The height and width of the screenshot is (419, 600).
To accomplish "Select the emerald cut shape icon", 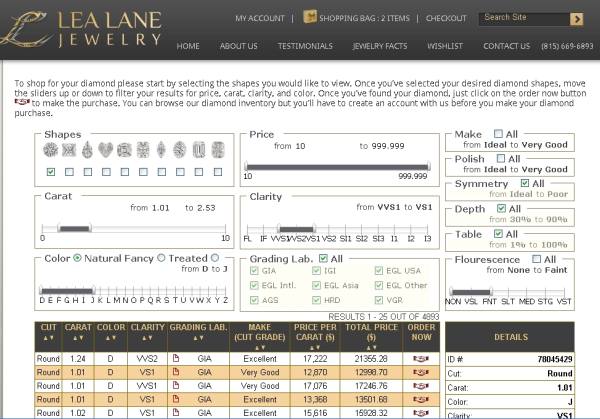I will 199,150.
